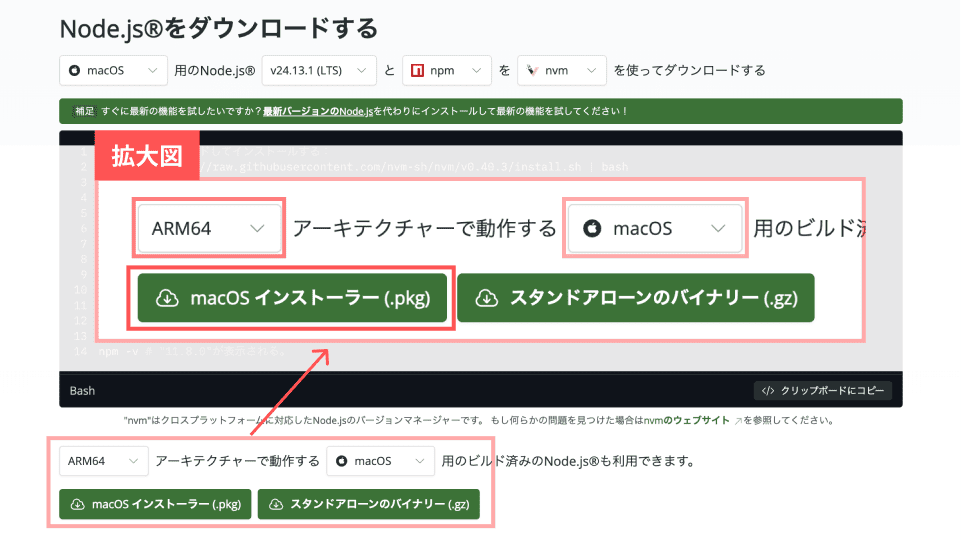Click the 補足 label in the green banner

tap(85, 111)
